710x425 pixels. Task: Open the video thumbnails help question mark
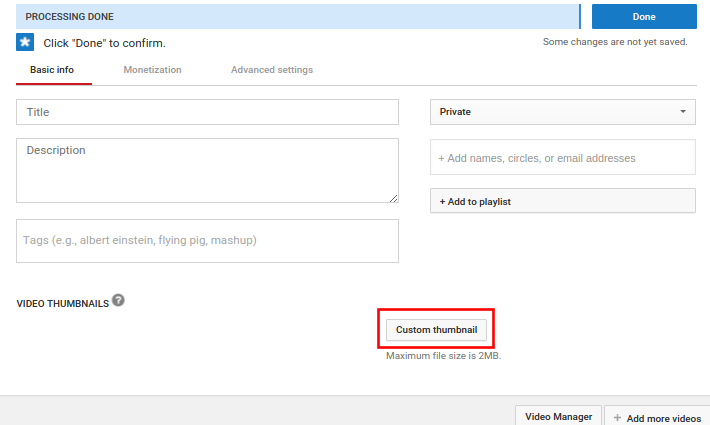pyautogui.click(x=118, y=300)
